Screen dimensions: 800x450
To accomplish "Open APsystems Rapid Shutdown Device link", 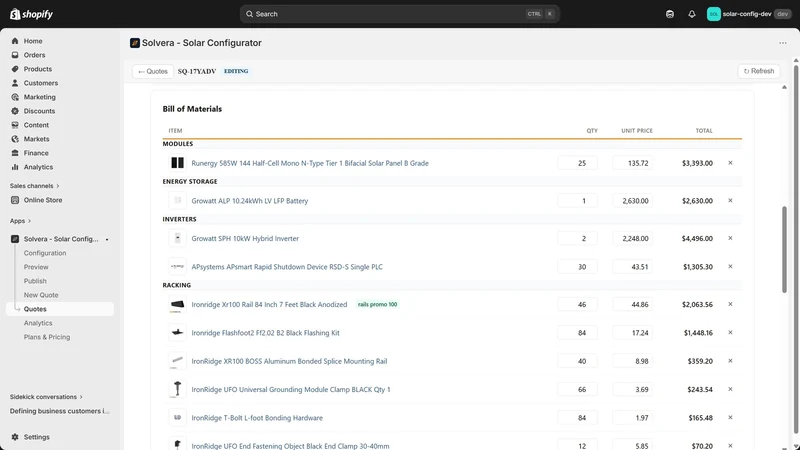I will pos(287,267).
